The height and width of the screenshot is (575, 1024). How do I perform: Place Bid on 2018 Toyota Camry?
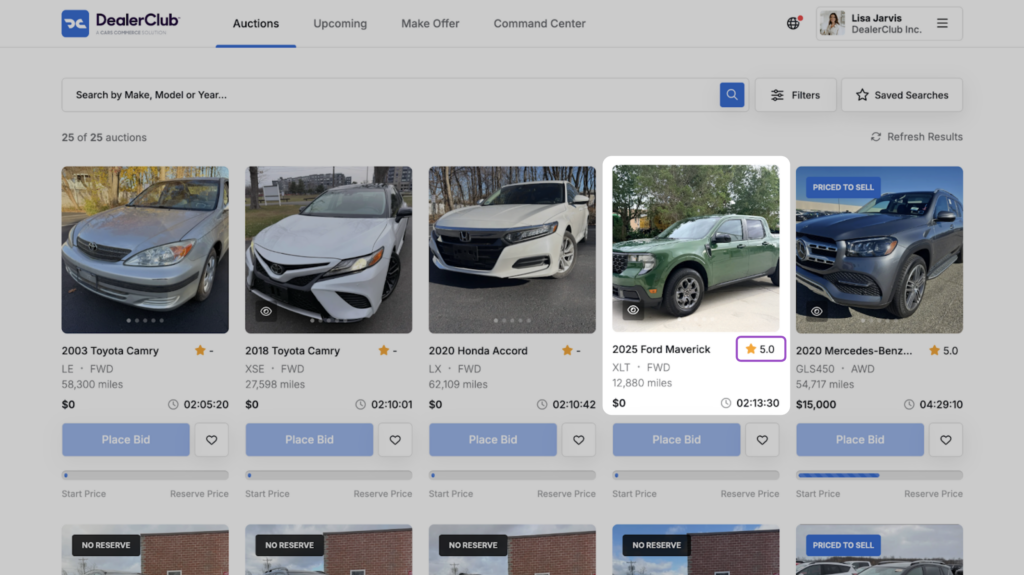(310, 440)
